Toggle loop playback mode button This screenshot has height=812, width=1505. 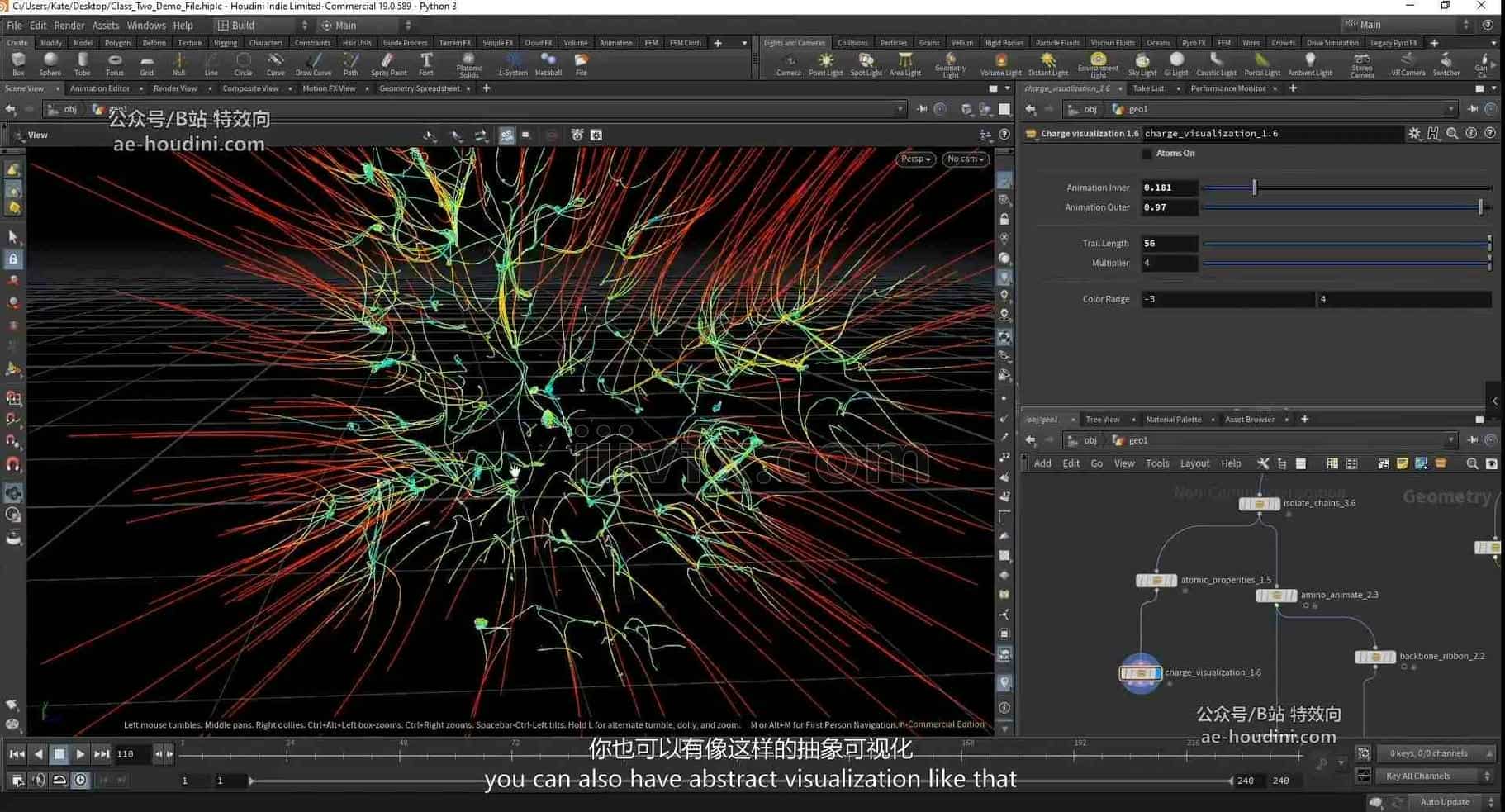click(x=59, y=780)
